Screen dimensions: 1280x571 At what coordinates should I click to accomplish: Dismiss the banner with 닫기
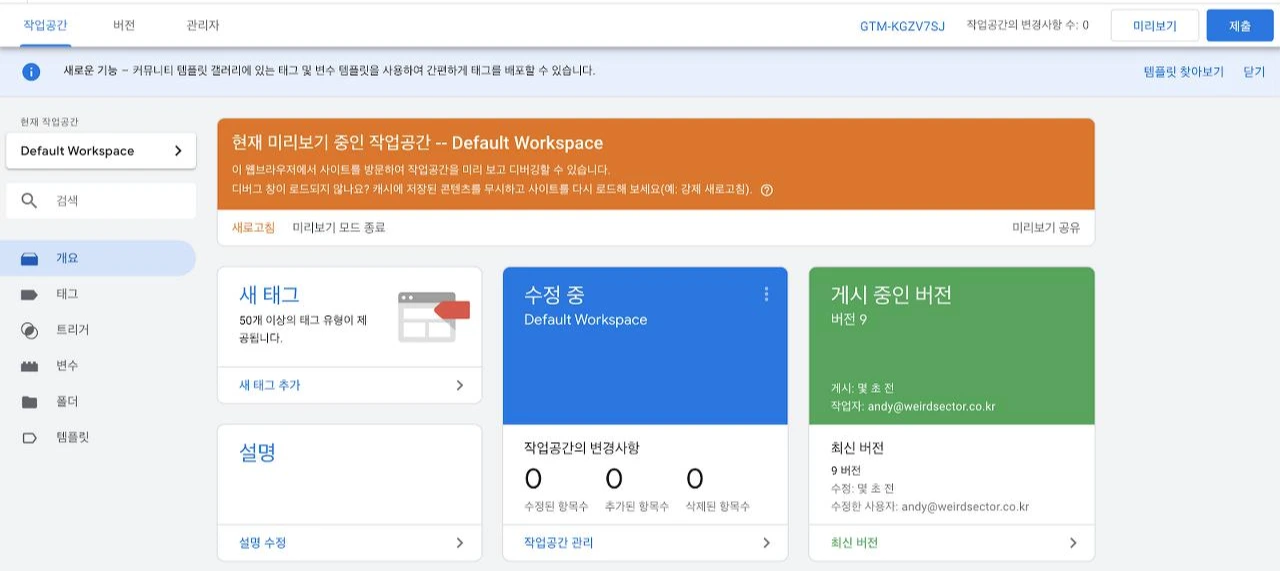pos(1254,72)
